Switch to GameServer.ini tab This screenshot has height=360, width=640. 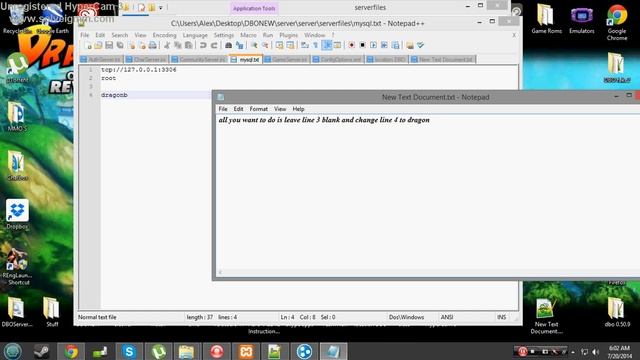286,60
